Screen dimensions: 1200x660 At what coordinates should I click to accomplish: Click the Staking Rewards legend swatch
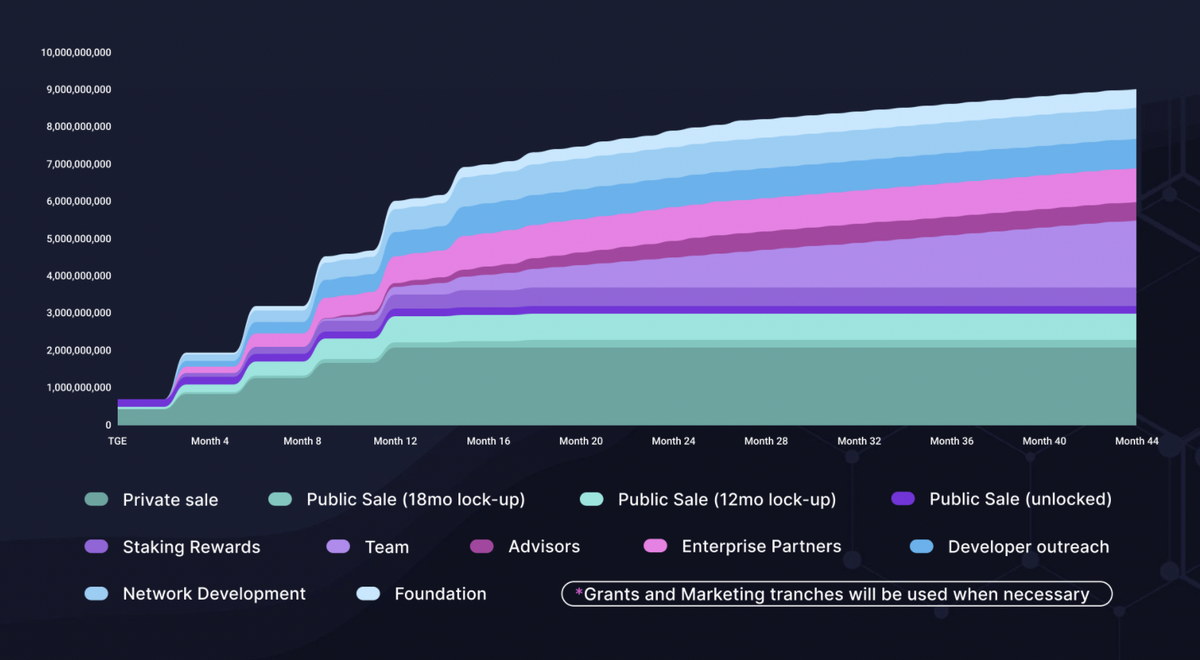(x=96, y=547)
